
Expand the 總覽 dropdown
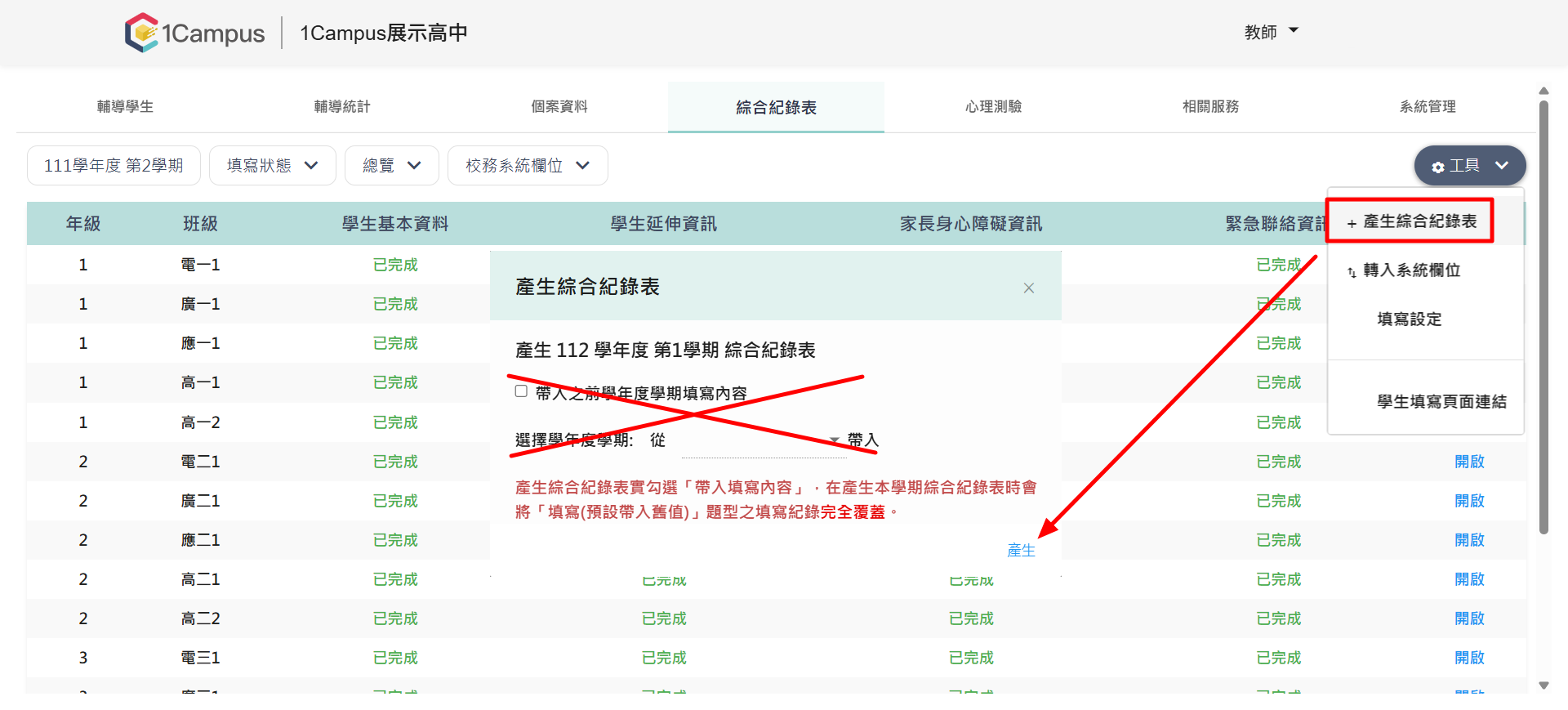point(392,166)
